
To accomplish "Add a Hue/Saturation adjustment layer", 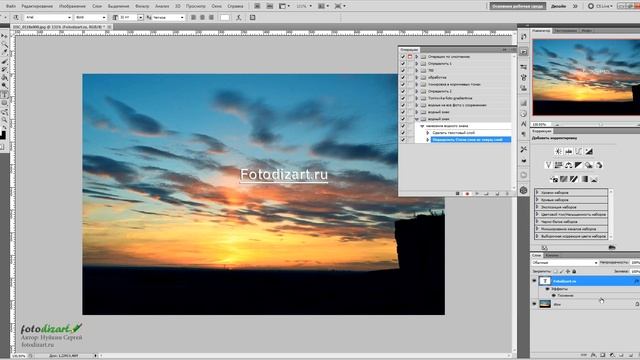I will (558, 165).
